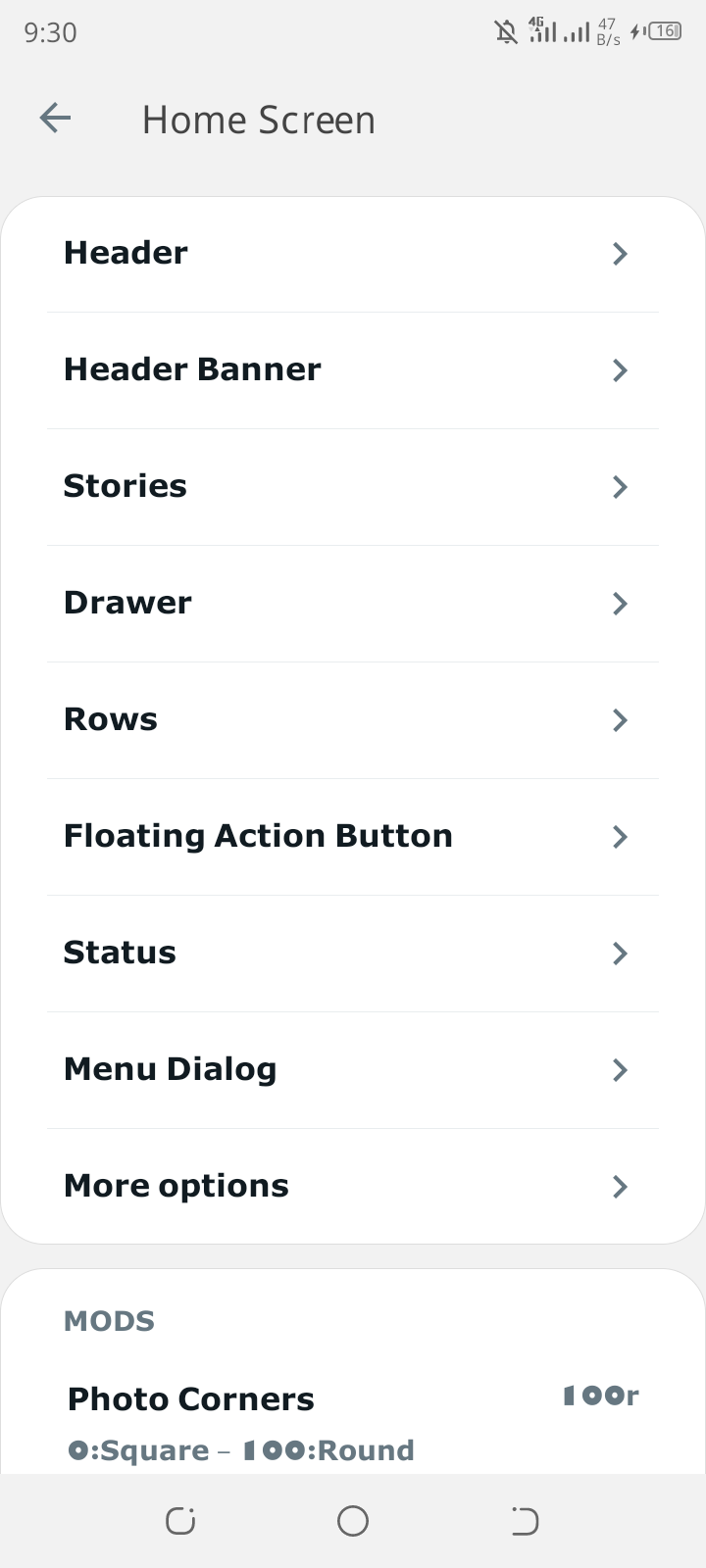Tap the recent apps navigation icon
Screen dimensions: 706x1568
[x=180, y=1520]
